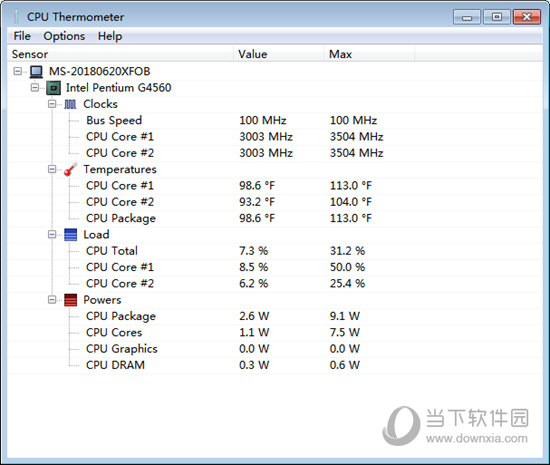Open the Options menu
The width and height of the screenshot is (550, 465).
(x=64, y=36)
